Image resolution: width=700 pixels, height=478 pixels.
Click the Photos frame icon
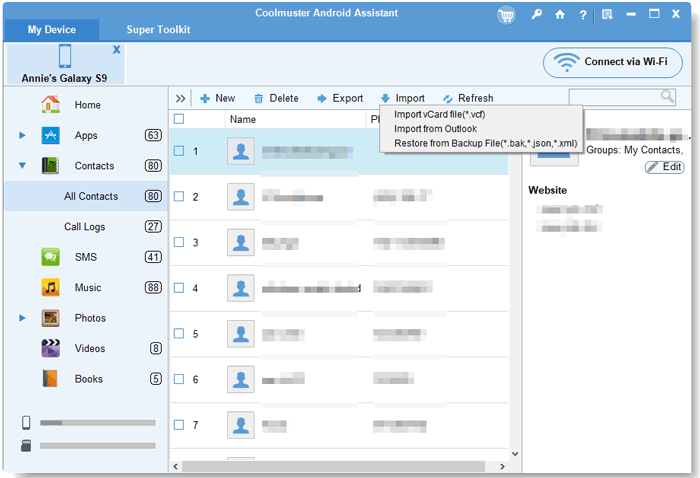(50, 318)
